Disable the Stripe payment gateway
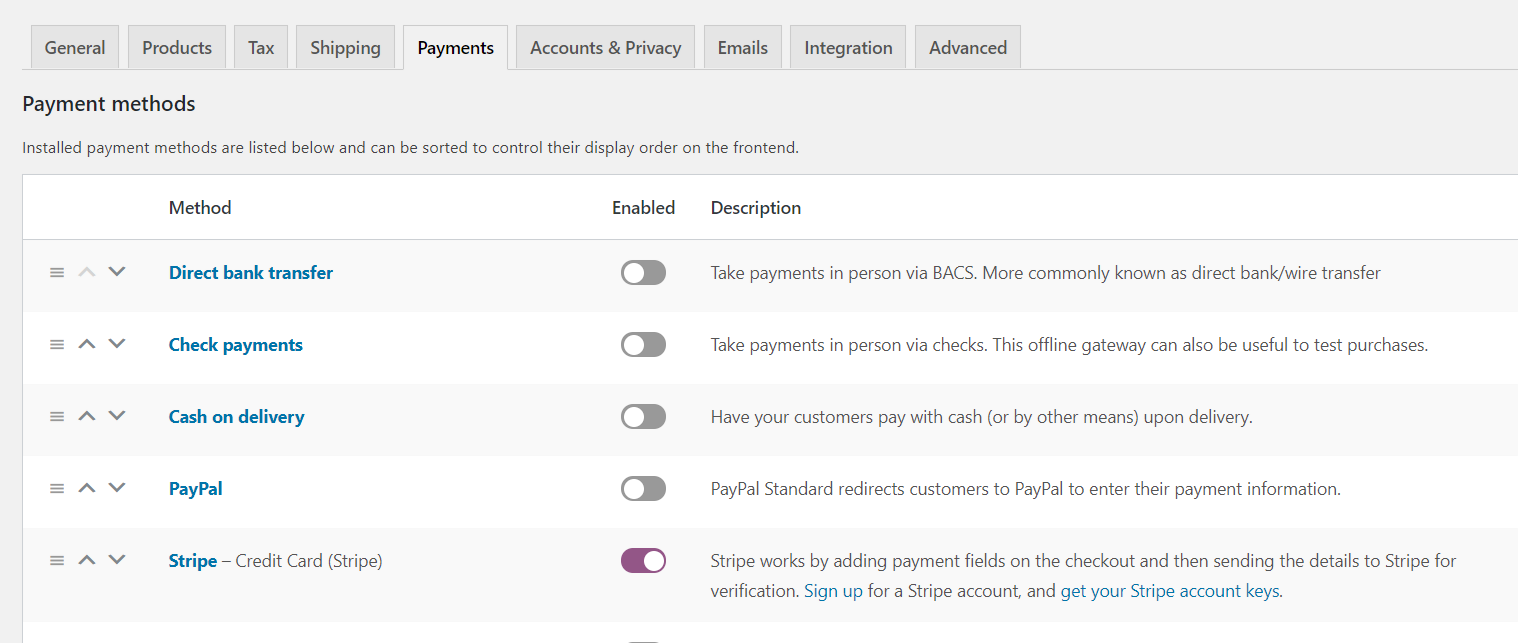Viewport: 1518px width, 643px height. [x=643, y=560]
